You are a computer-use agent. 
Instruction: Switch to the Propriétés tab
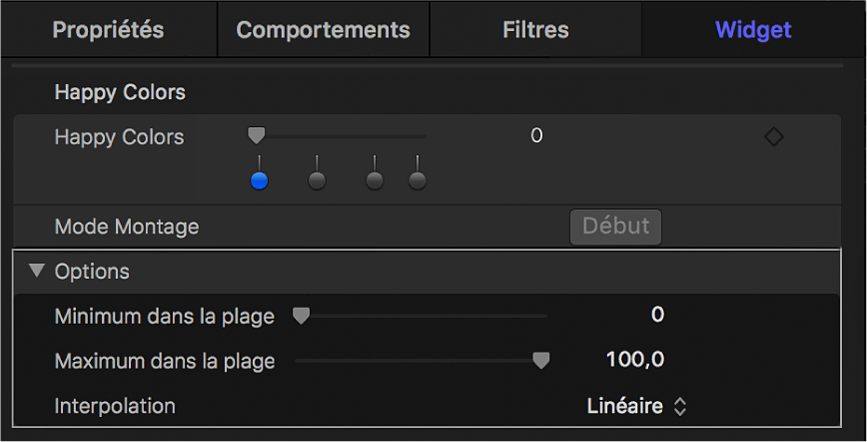tap(108, 30)
